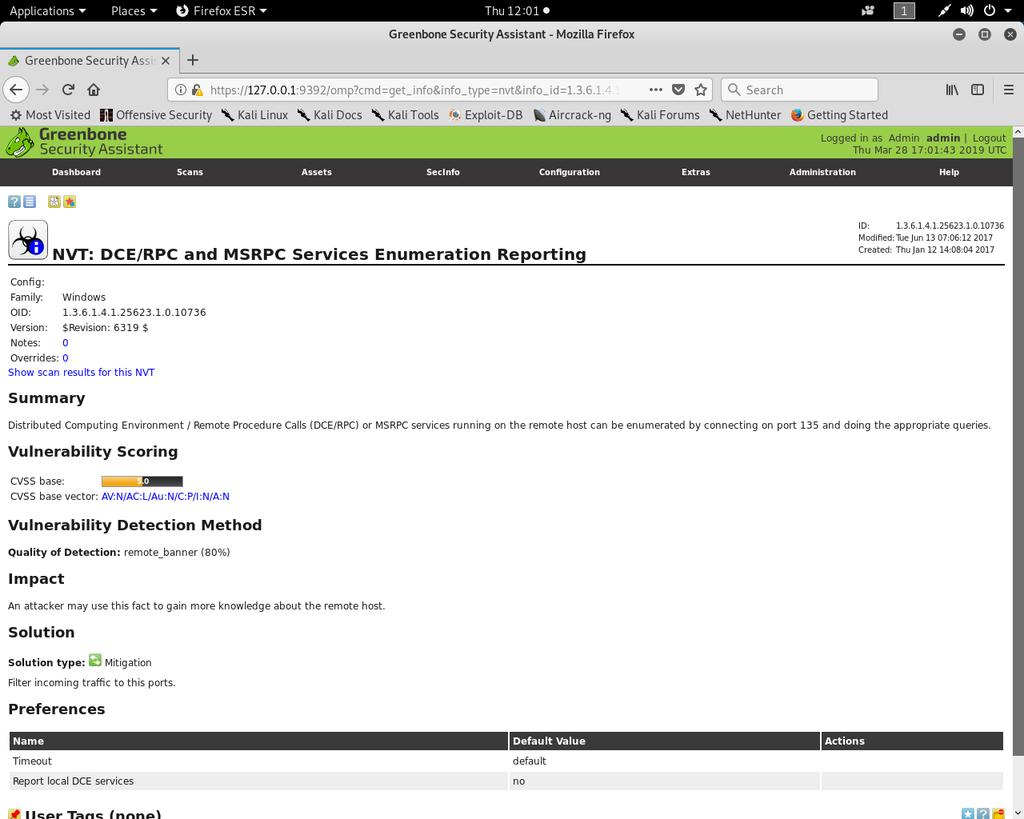
Task: Open the Firefox ESR app menu
Action: tap(221, 10)
